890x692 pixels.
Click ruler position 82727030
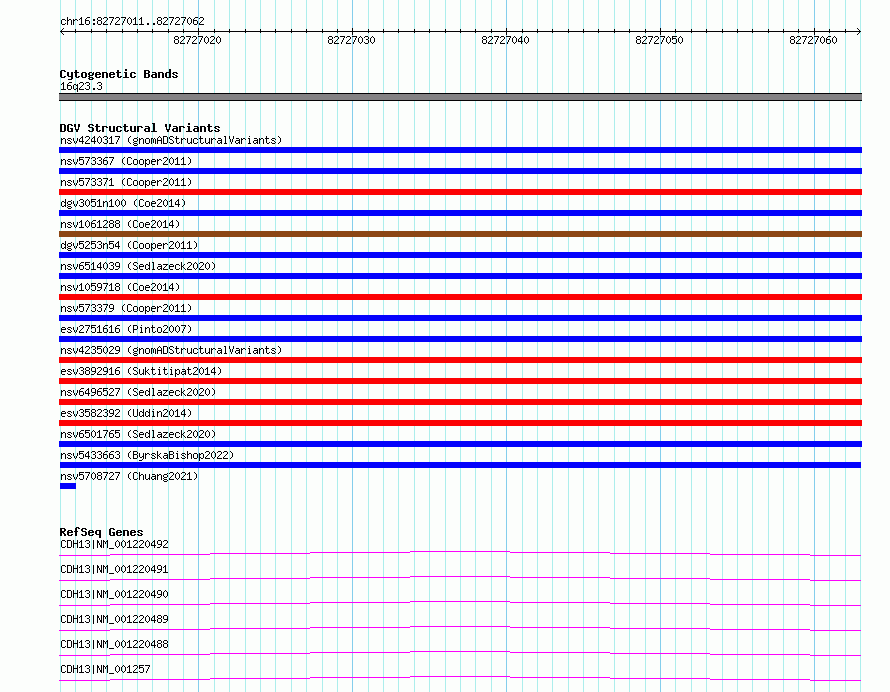tap(351, 40)
